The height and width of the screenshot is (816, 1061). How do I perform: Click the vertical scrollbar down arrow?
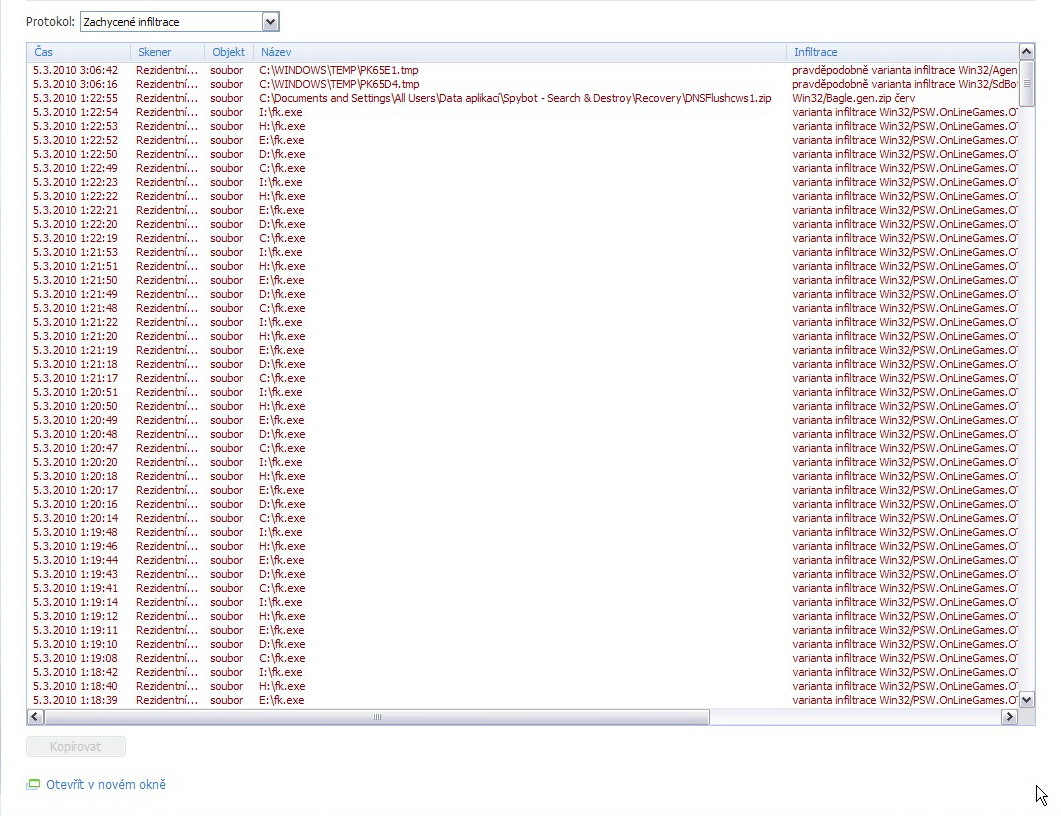(x=1027, y=700)
